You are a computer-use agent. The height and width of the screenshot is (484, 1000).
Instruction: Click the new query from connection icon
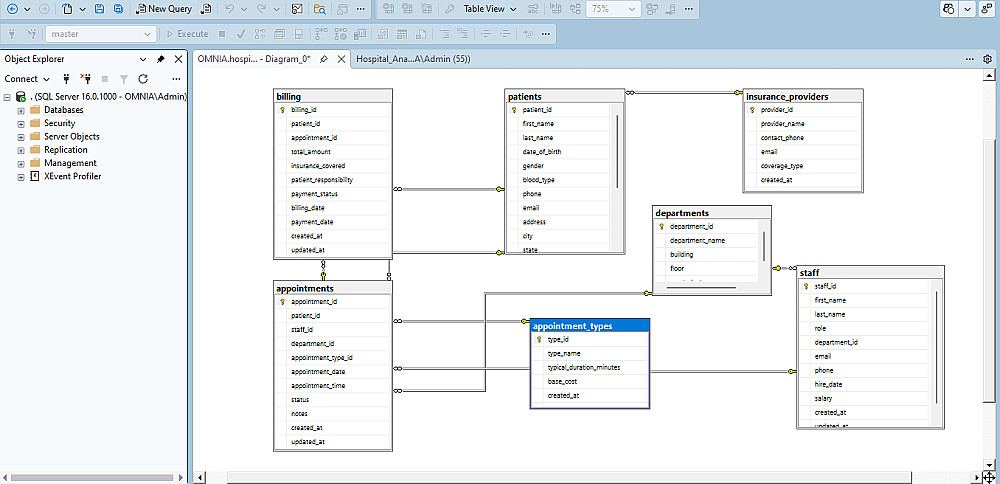[x=205, y=9]
